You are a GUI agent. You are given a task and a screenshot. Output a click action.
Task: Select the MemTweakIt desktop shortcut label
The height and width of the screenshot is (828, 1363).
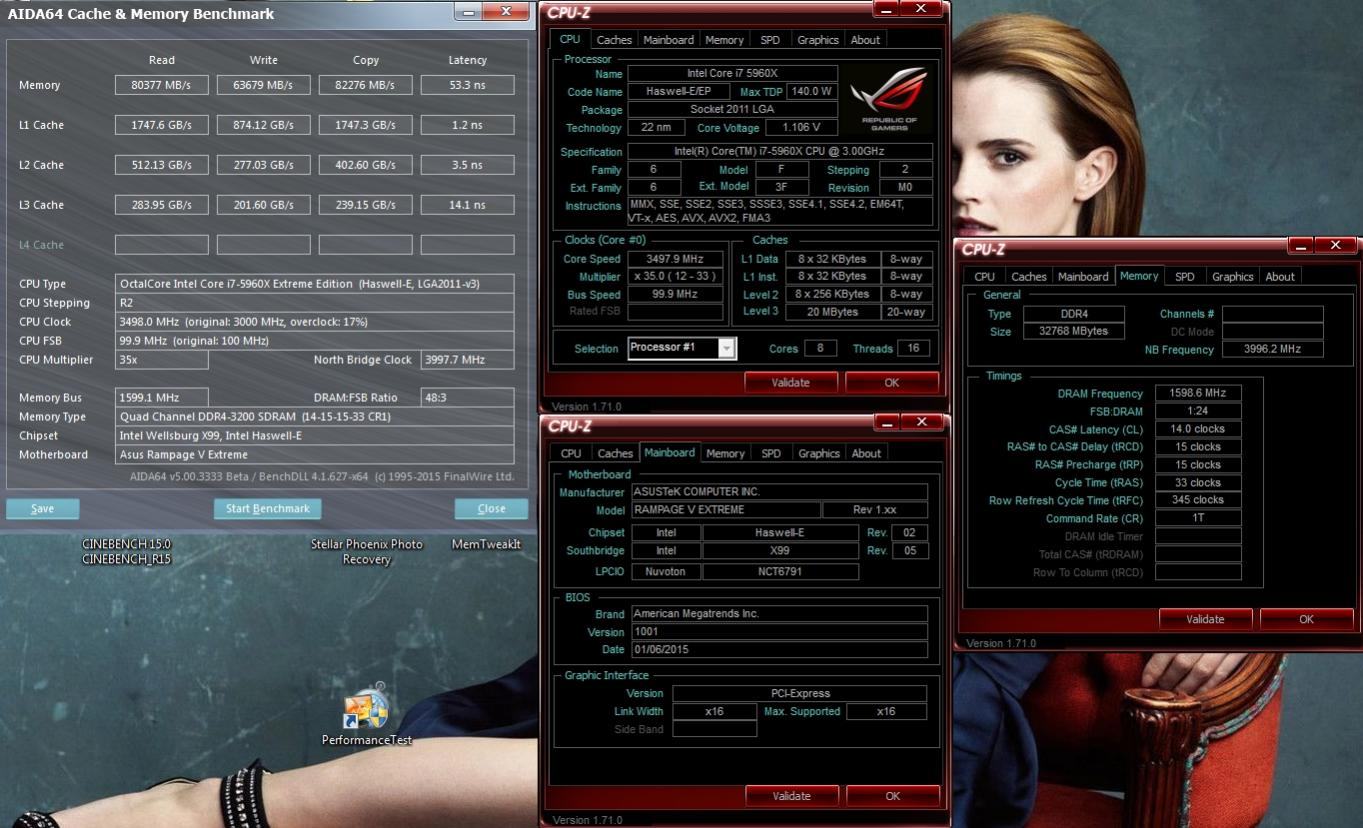pos(486,544)
